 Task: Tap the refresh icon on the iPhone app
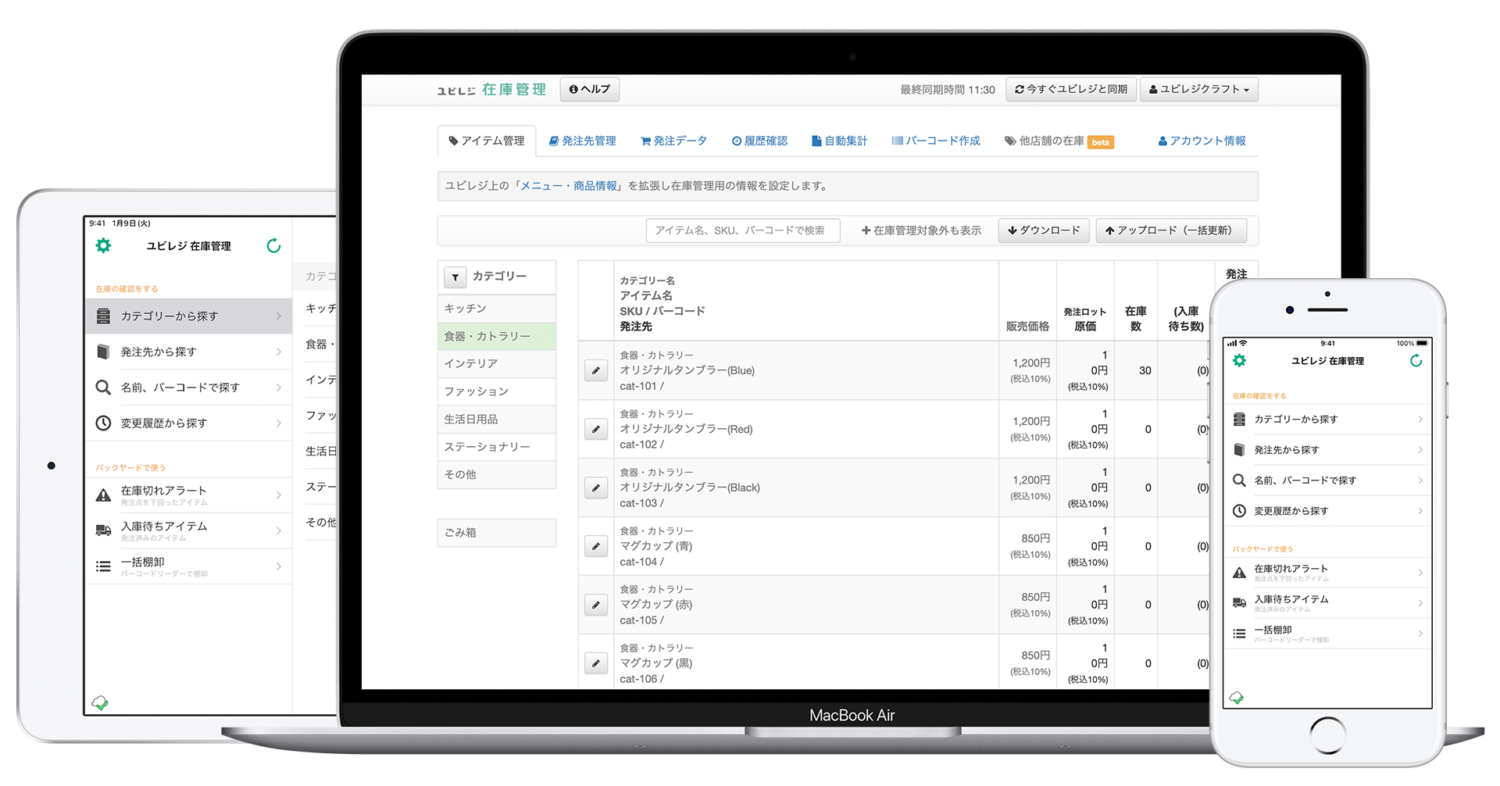[1416, 361]
